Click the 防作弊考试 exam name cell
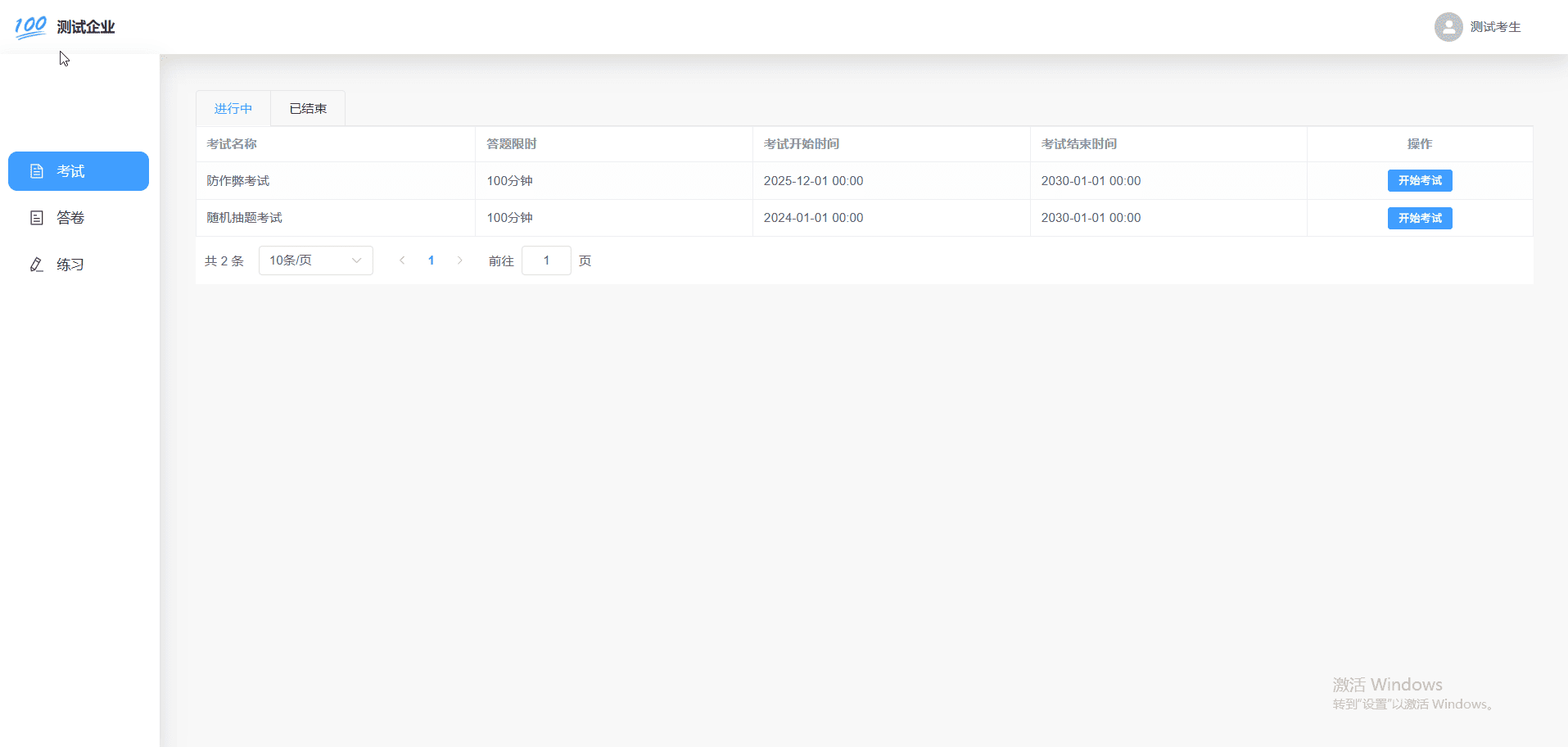 [238, 181]
